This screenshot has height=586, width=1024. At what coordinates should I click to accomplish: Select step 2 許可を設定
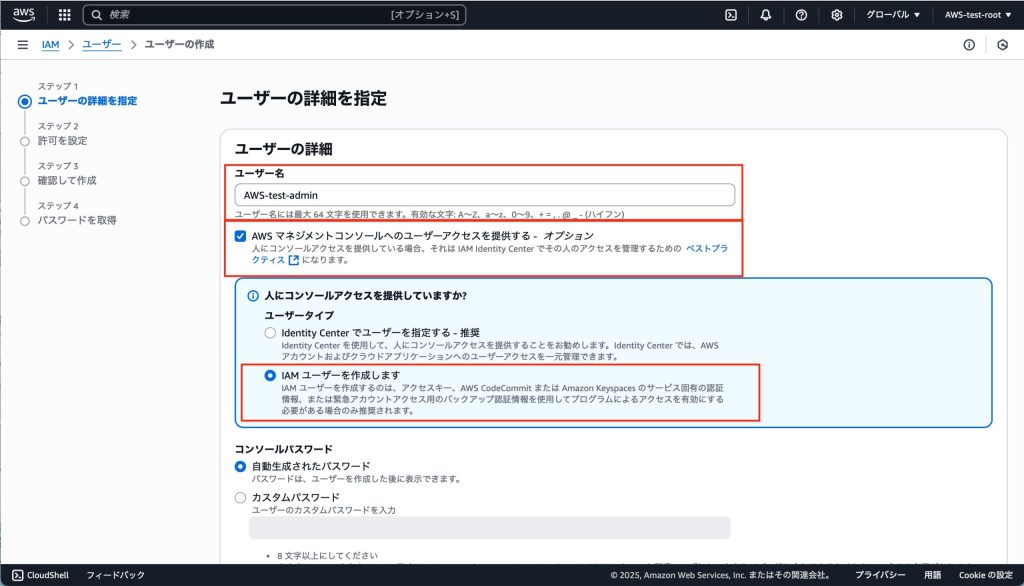tap(62, 140)
